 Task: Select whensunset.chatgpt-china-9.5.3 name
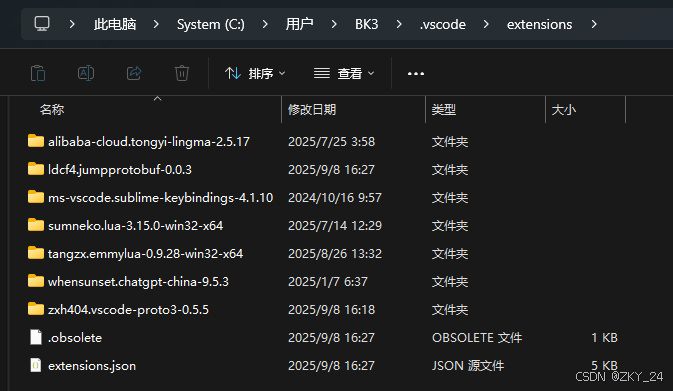(138, 282)
